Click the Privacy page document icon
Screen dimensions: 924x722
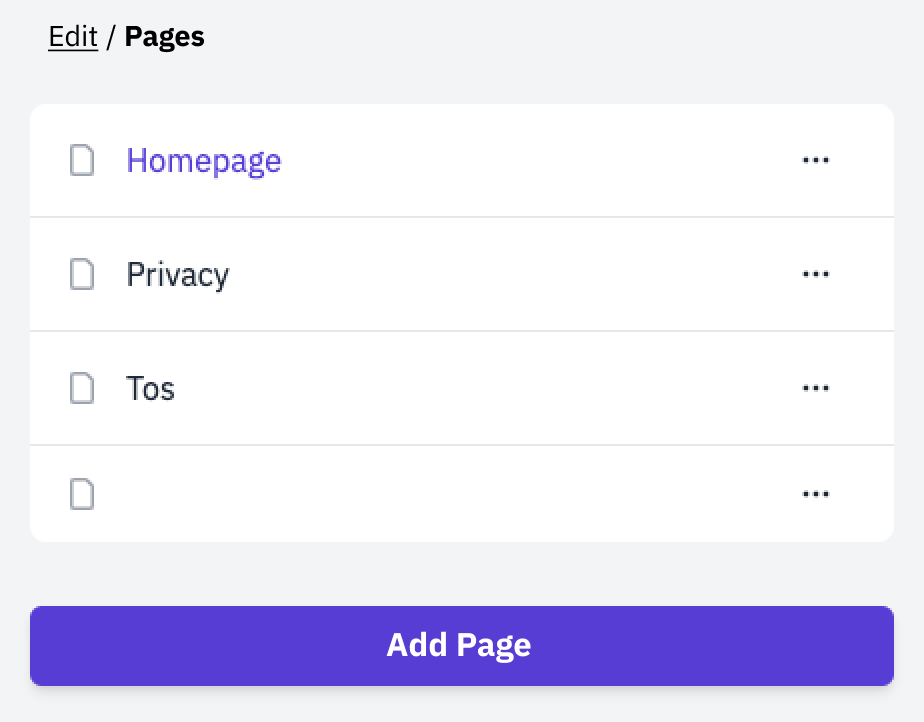click(x=82, y=274)
